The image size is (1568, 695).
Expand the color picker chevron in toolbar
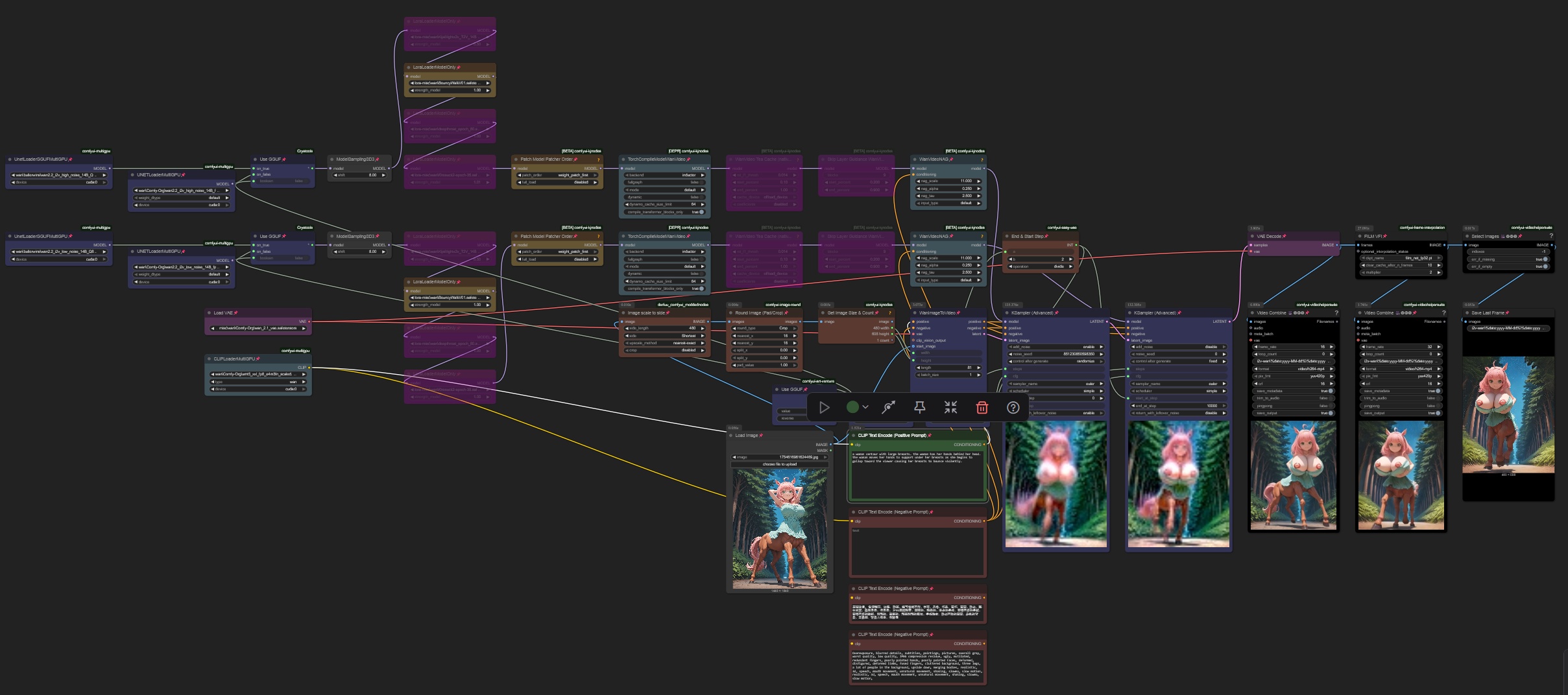tap(865, 407)
